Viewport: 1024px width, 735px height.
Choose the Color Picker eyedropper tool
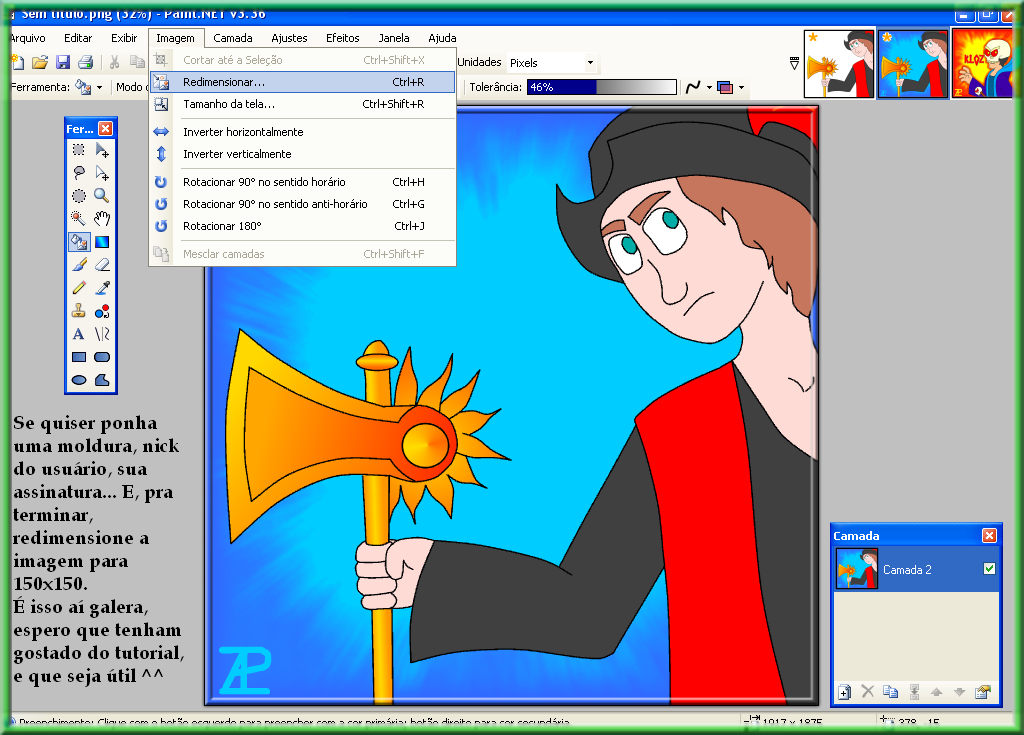click(x=102, y=288)
